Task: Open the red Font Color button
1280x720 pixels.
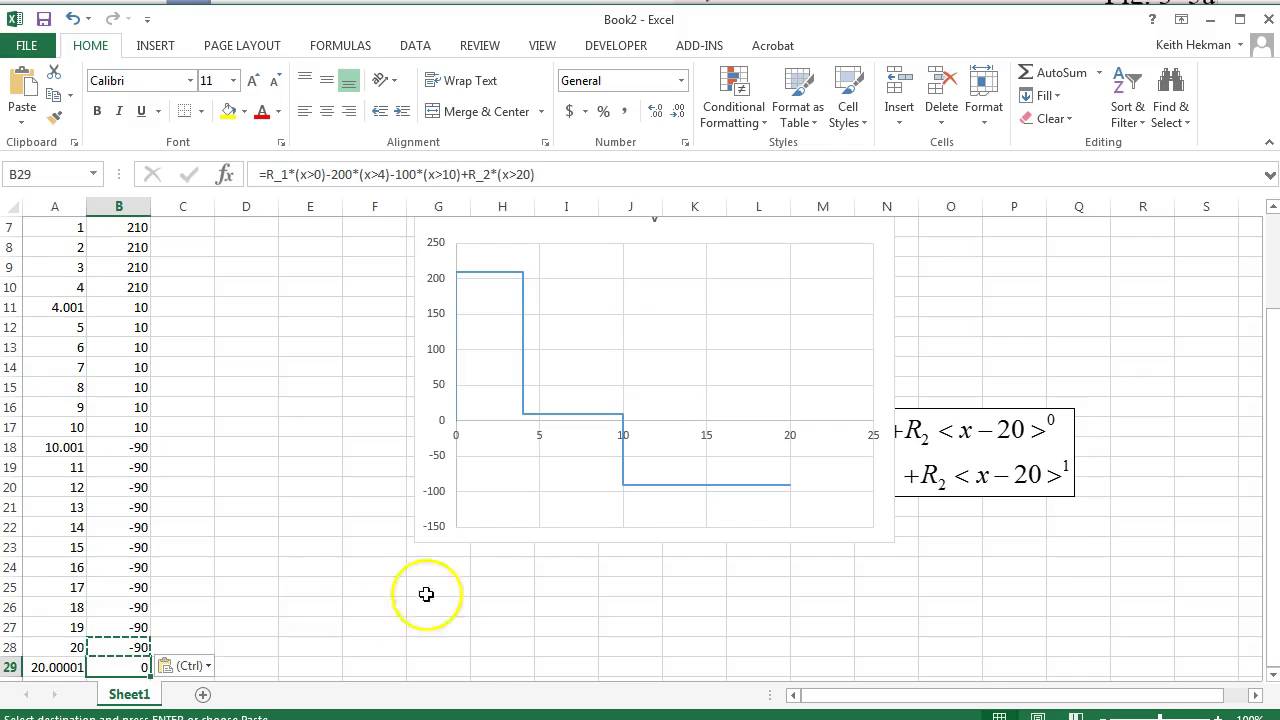Action: [262, 111]
